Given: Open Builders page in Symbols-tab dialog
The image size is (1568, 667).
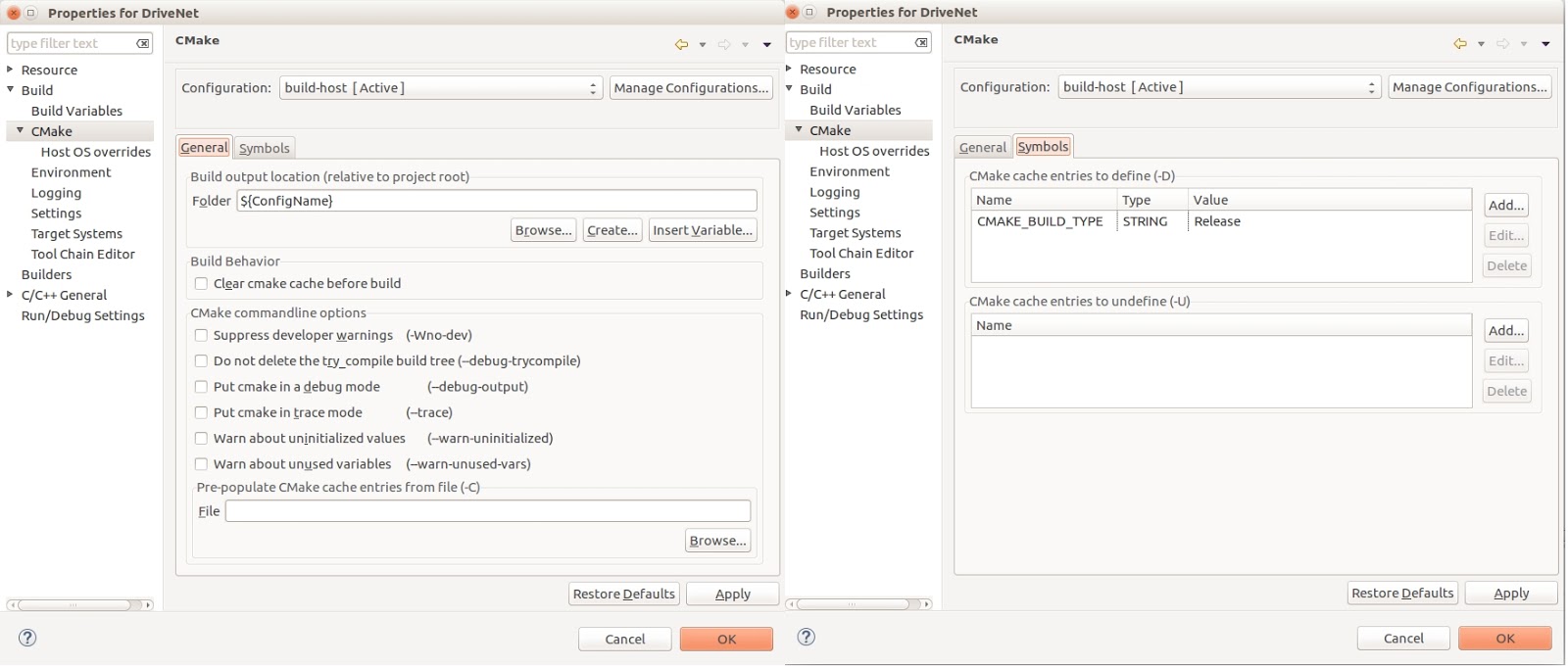Looking at the screenshot, I should pyautogui.click(x=825, y=274).
